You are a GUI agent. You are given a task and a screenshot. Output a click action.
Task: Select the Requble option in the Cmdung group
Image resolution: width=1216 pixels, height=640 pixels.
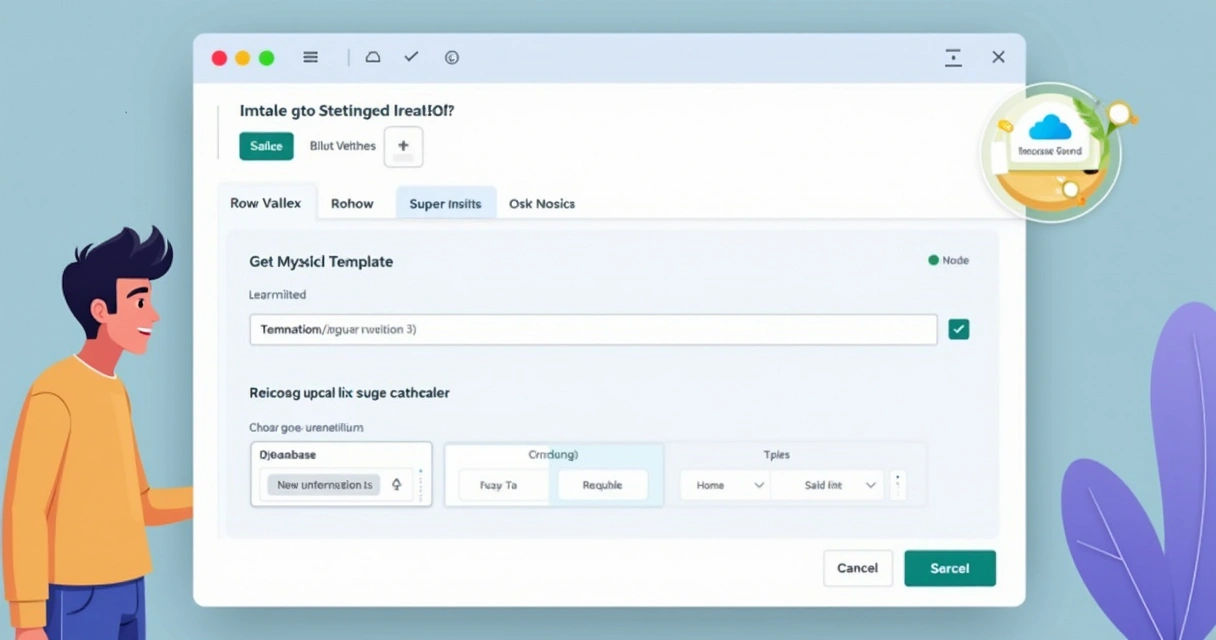click(x=603, y=484)
